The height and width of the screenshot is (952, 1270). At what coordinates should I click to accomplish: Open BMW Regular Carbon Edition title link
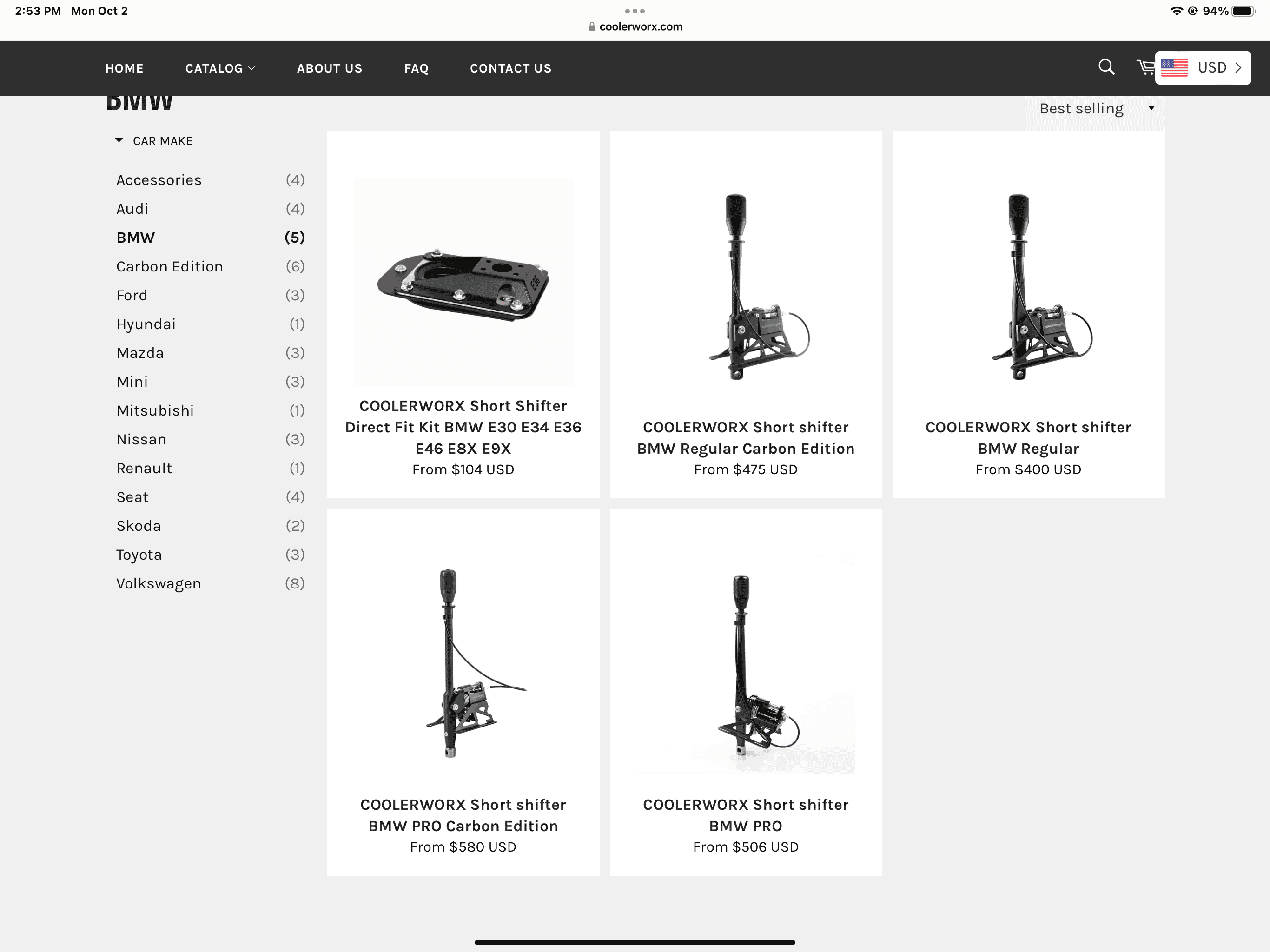coord(746,437)
